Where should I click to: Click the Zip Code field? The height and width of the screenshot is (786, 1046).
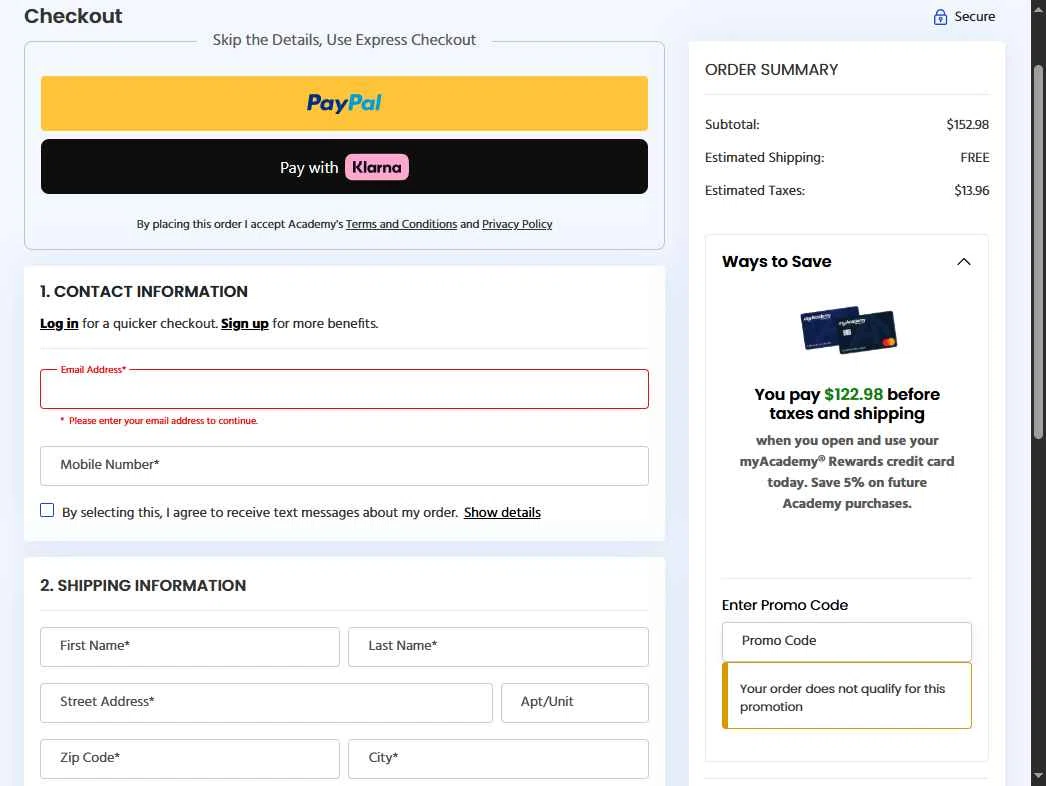pyautogui.click(x=190, y=758)
